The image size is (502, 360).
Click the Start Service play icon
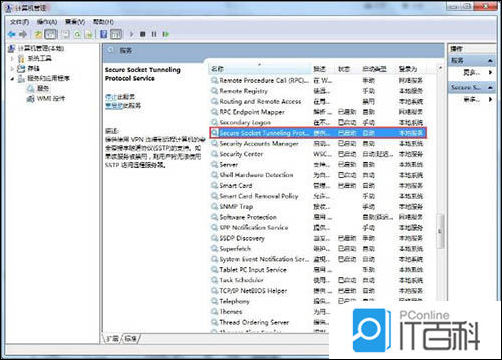pos(132,34)
